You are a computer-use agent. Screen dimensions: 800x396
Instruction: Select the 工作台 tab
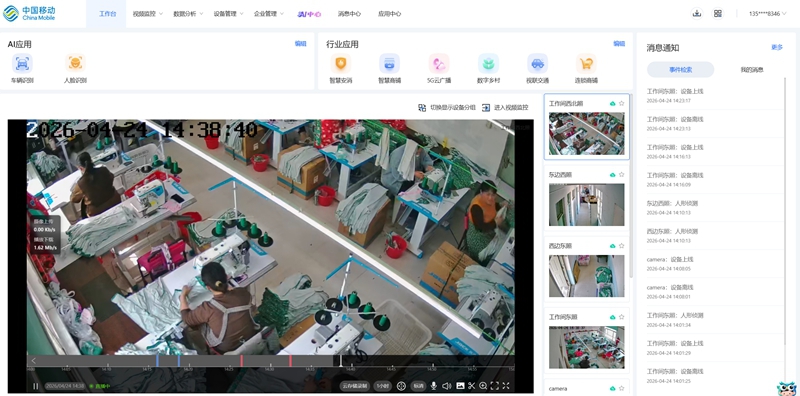(x=107, y=14)
